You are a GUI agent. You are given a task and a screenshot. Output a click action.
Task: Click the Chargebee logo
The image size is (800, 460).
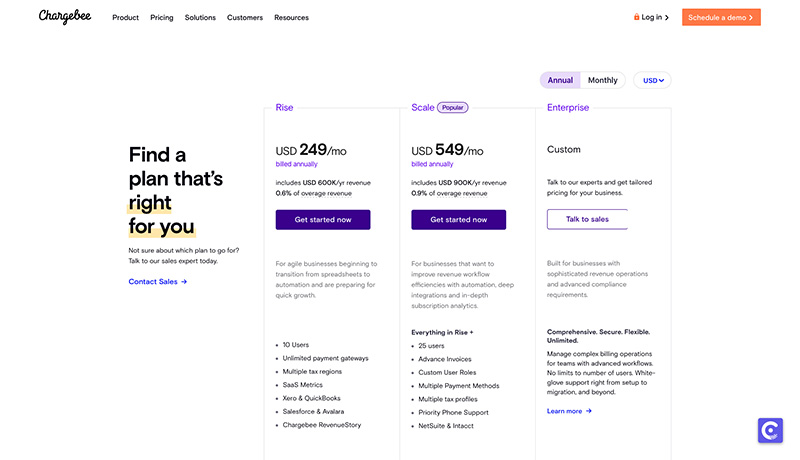click(65, 16)
